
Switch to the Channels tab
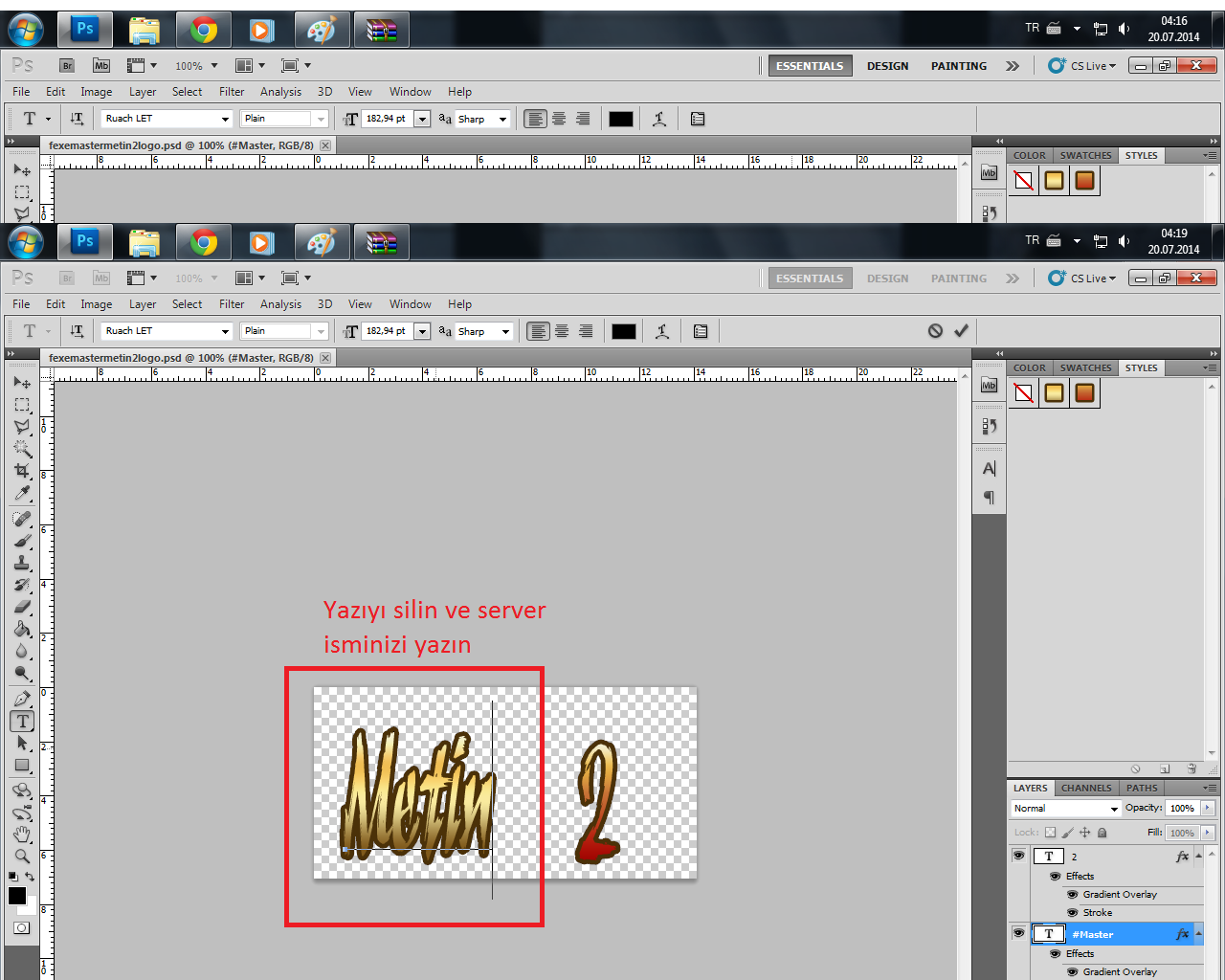1086,788
